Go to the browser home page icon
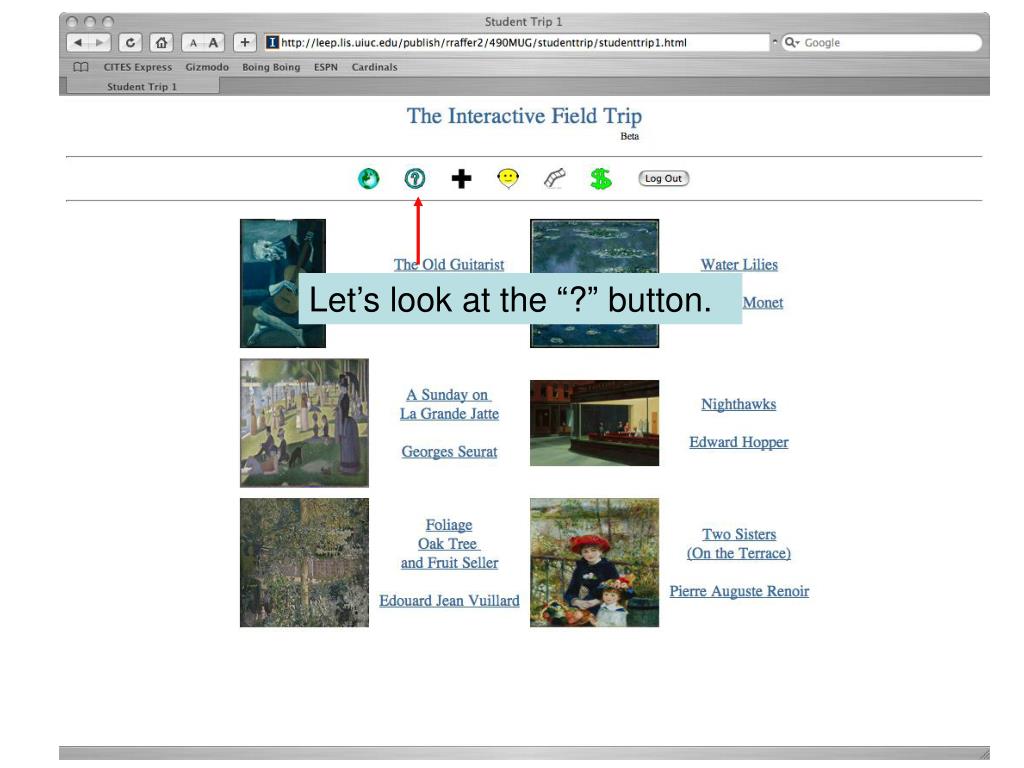The width and height of the screenshot is (1024, 768). click(161, 42)
